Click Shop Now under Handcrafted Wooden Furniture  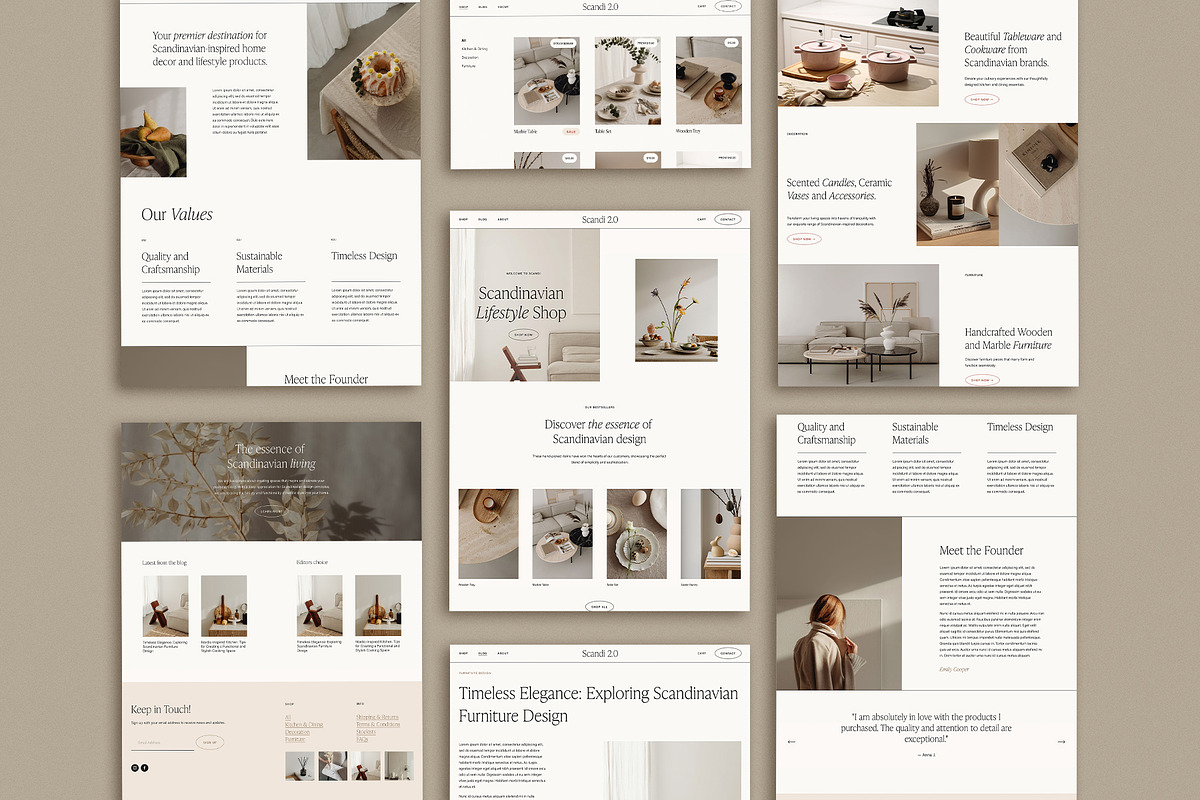point(981,380)
